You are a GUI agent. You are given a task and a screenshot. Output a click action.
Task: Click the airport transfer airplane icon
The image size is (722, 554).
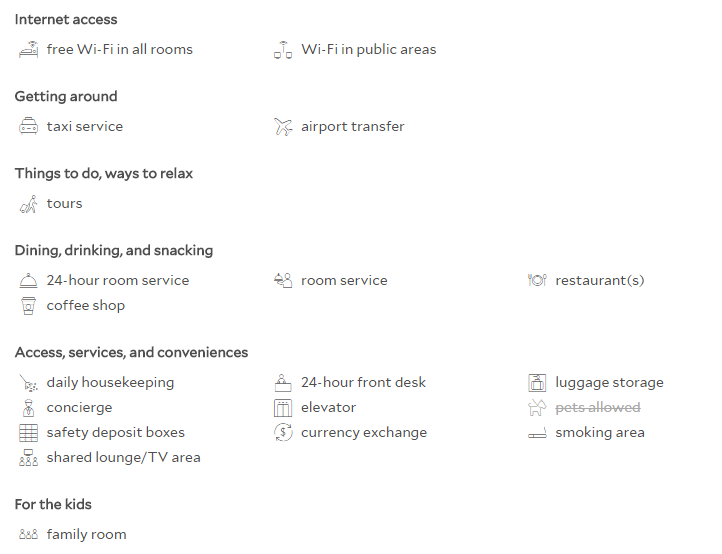coord(283,127)
